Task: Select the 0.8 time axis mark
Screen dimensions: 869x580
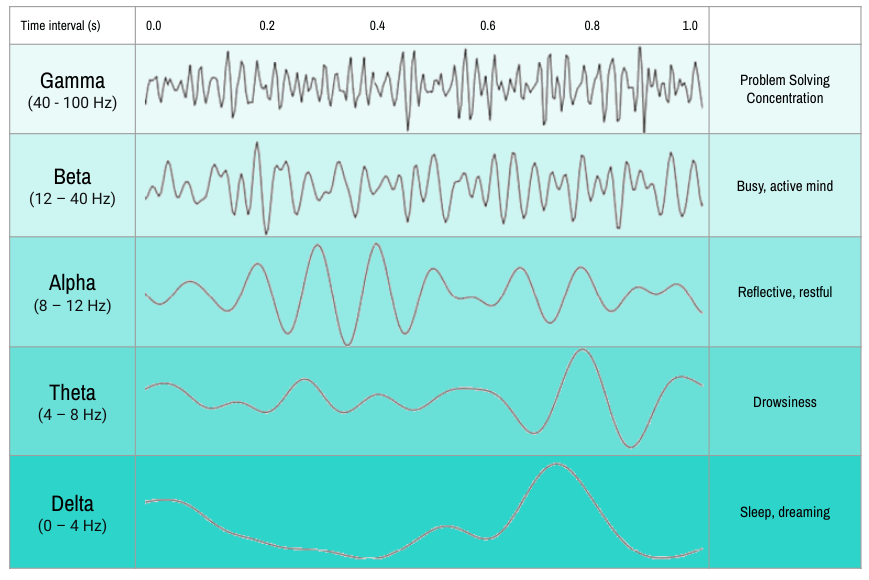Action: pos(592,25)
